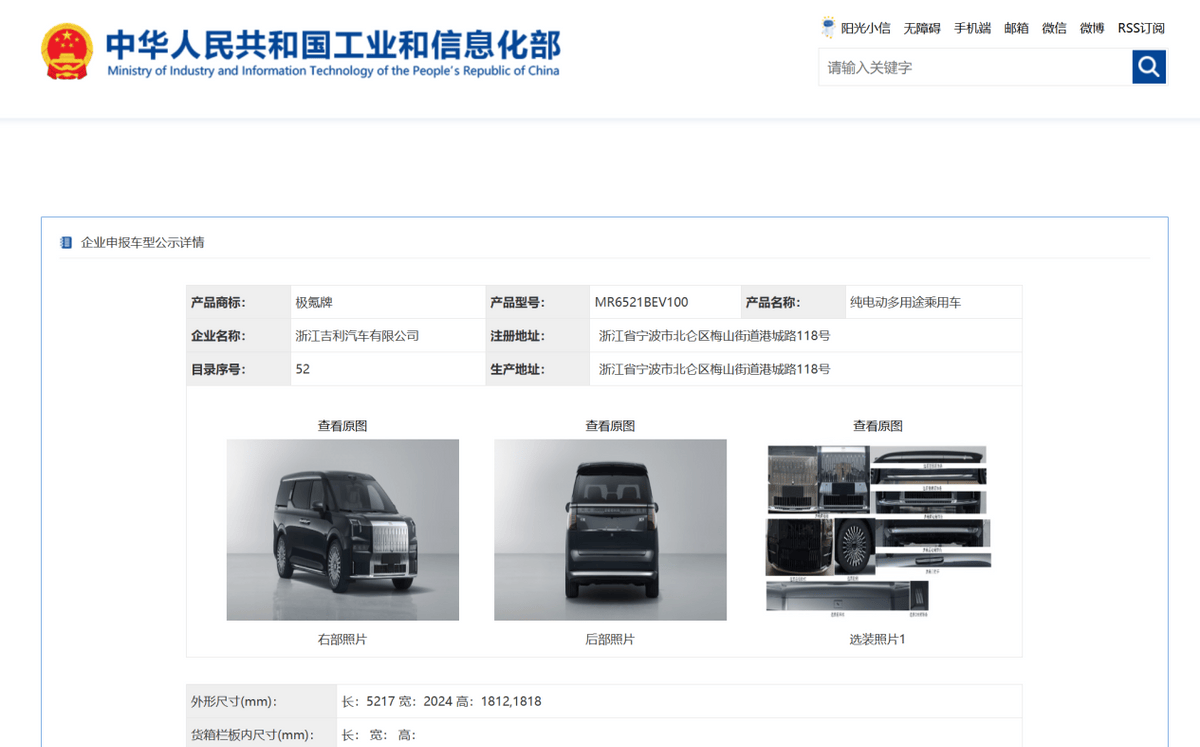1200x747 pixels.
Task: Open the 微博 link
Action: 1092,28
